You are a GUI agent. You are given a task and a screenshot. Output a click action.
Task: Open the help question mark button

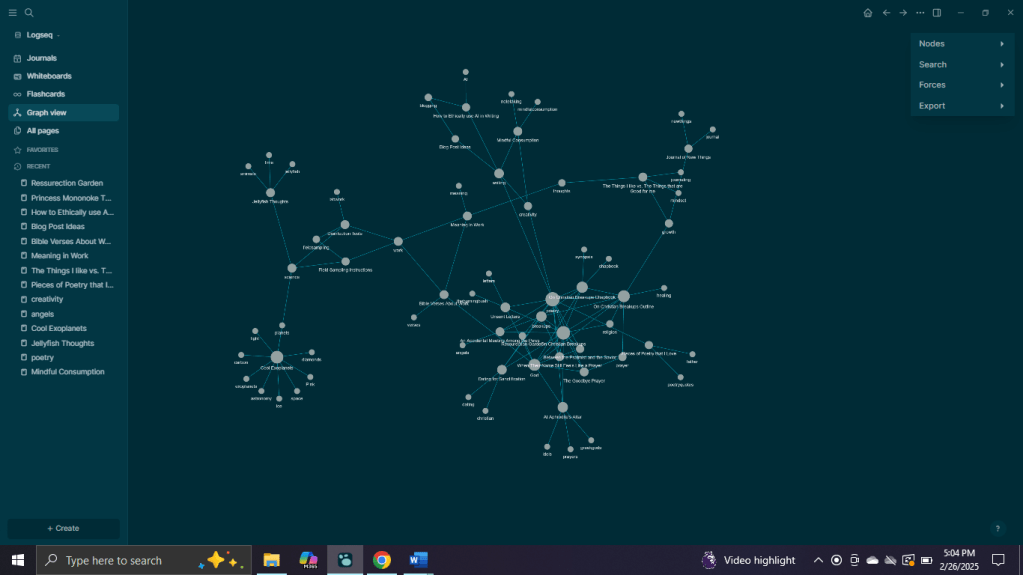tap(997, 528)
